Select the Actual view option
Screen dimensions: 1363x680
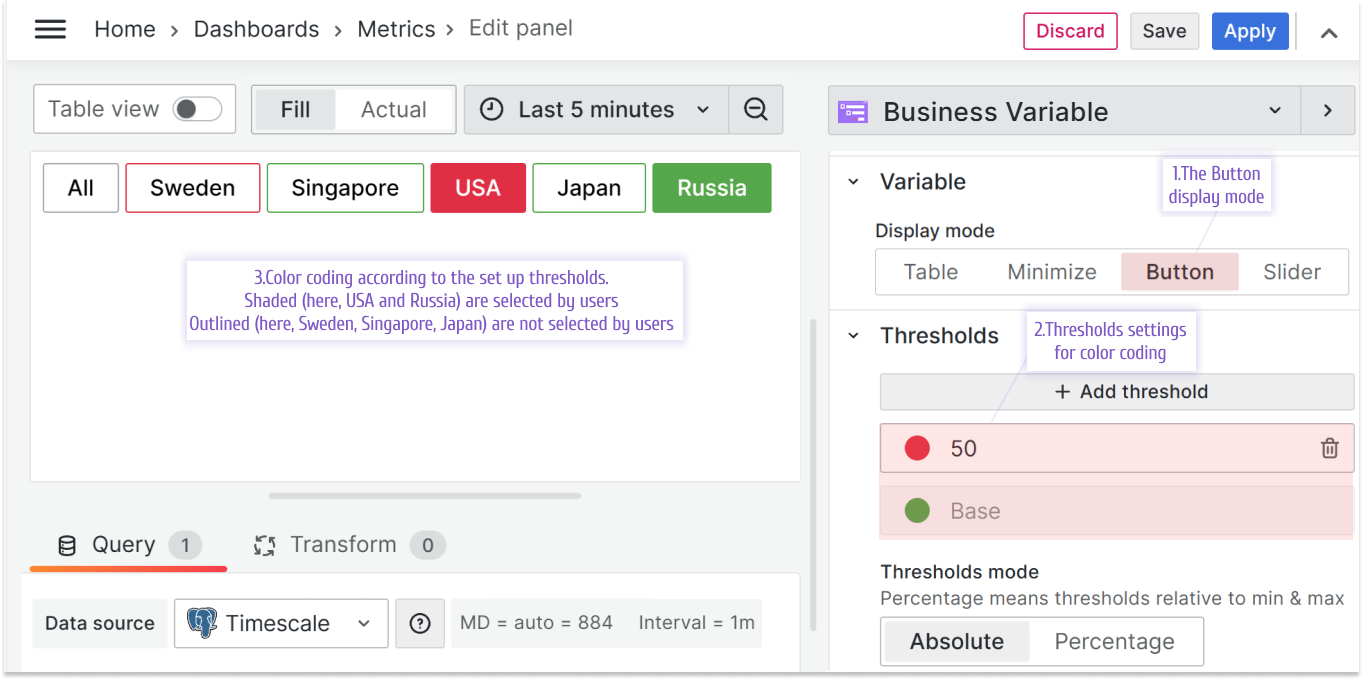click(x=393, y=109)
